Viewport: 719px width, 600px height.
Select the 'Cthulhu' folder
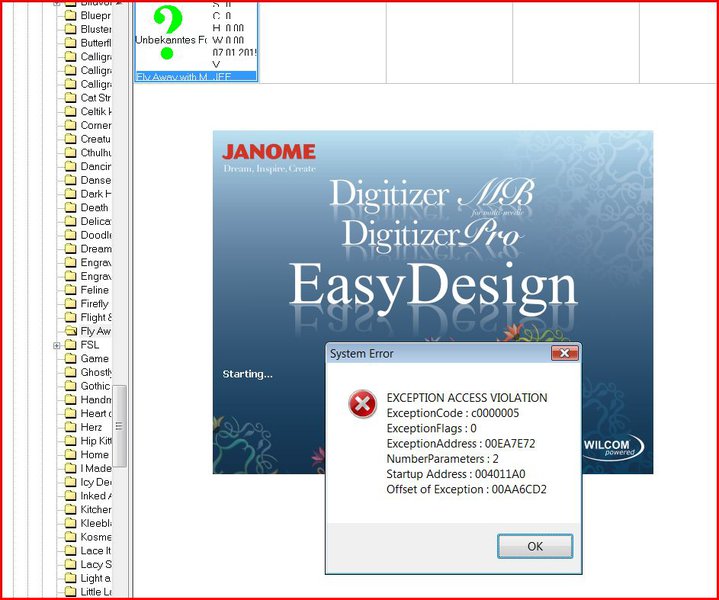coord(95,153)
